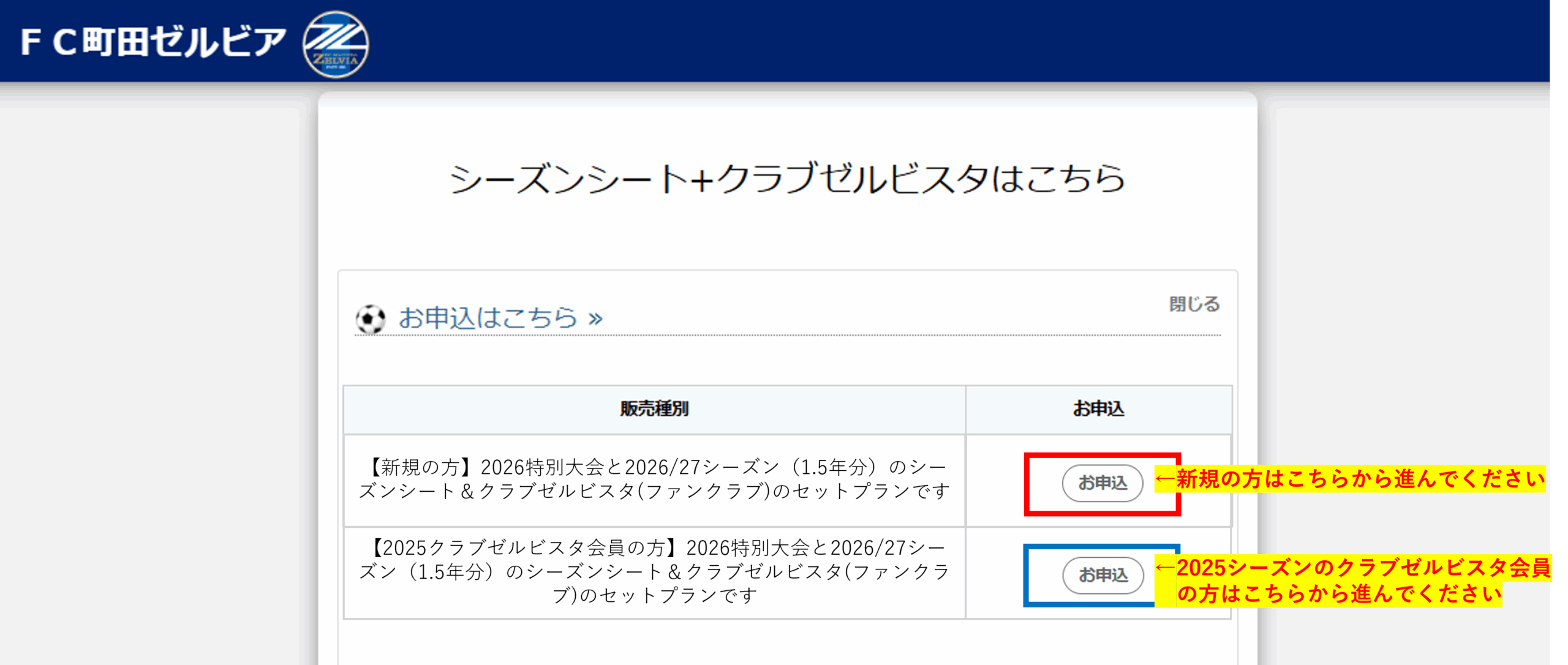Open the お申込はこちら » link
Viewport: 1568px width, 665px height.
pos(488,318)
